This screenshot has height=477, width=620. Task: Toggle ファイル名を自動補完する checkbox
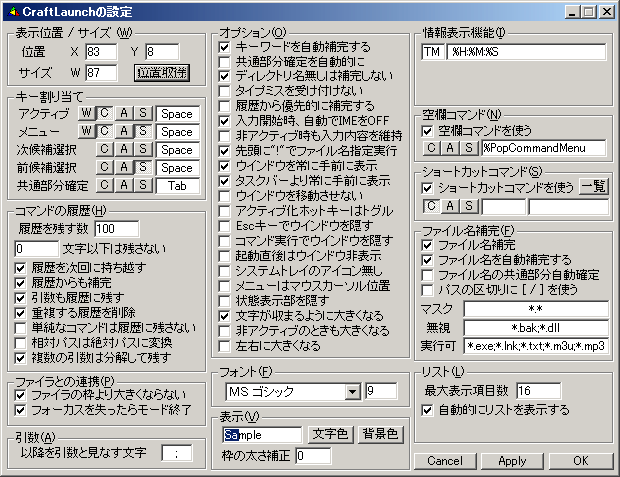coord(427,260)
